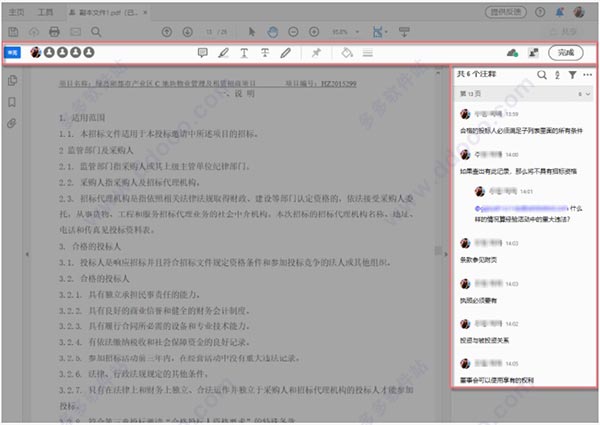Click the cloud sync status icon

click(512, 53)
